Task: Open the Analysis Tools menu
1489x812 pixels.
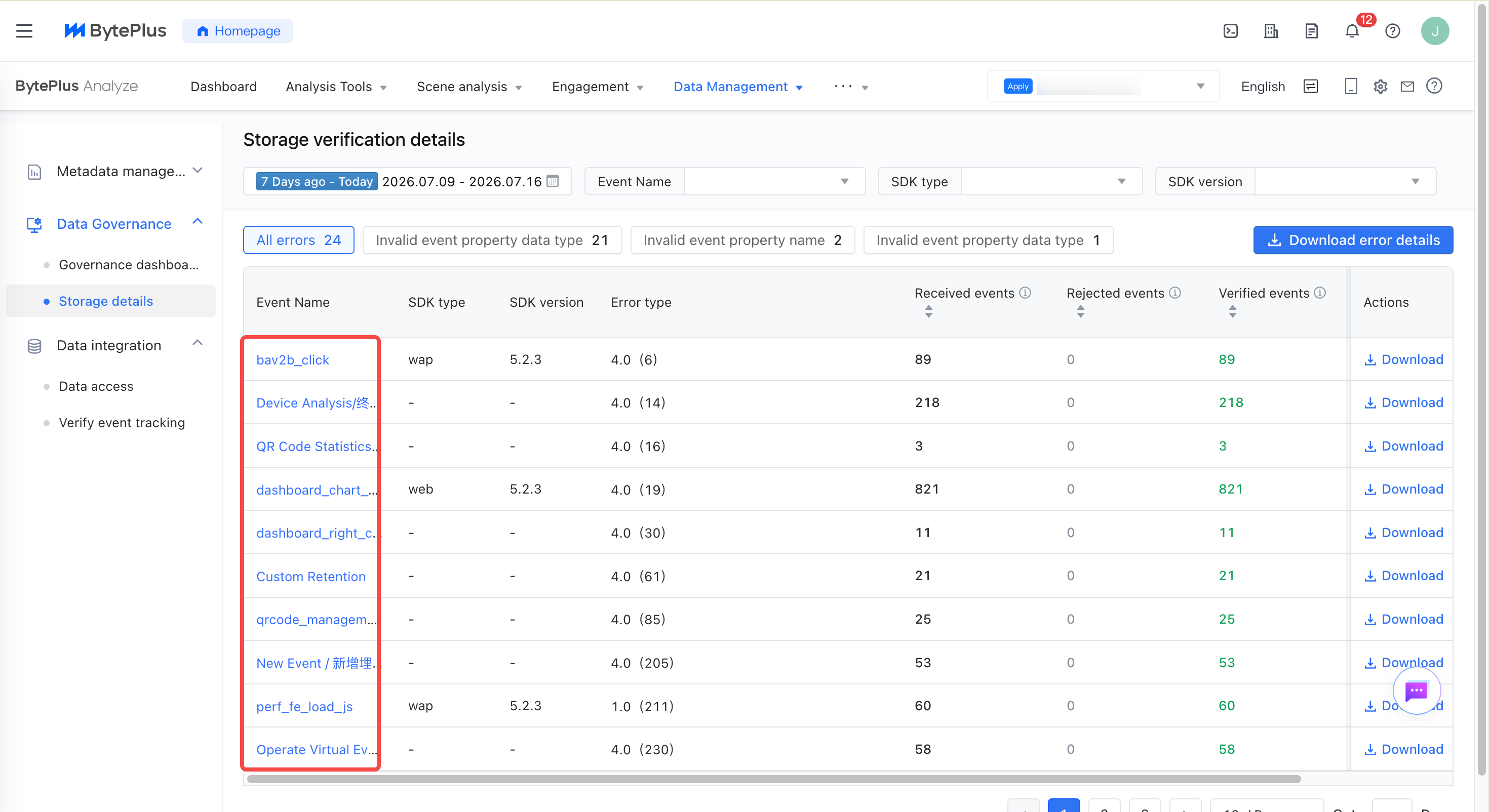Action: click(336, 87)
